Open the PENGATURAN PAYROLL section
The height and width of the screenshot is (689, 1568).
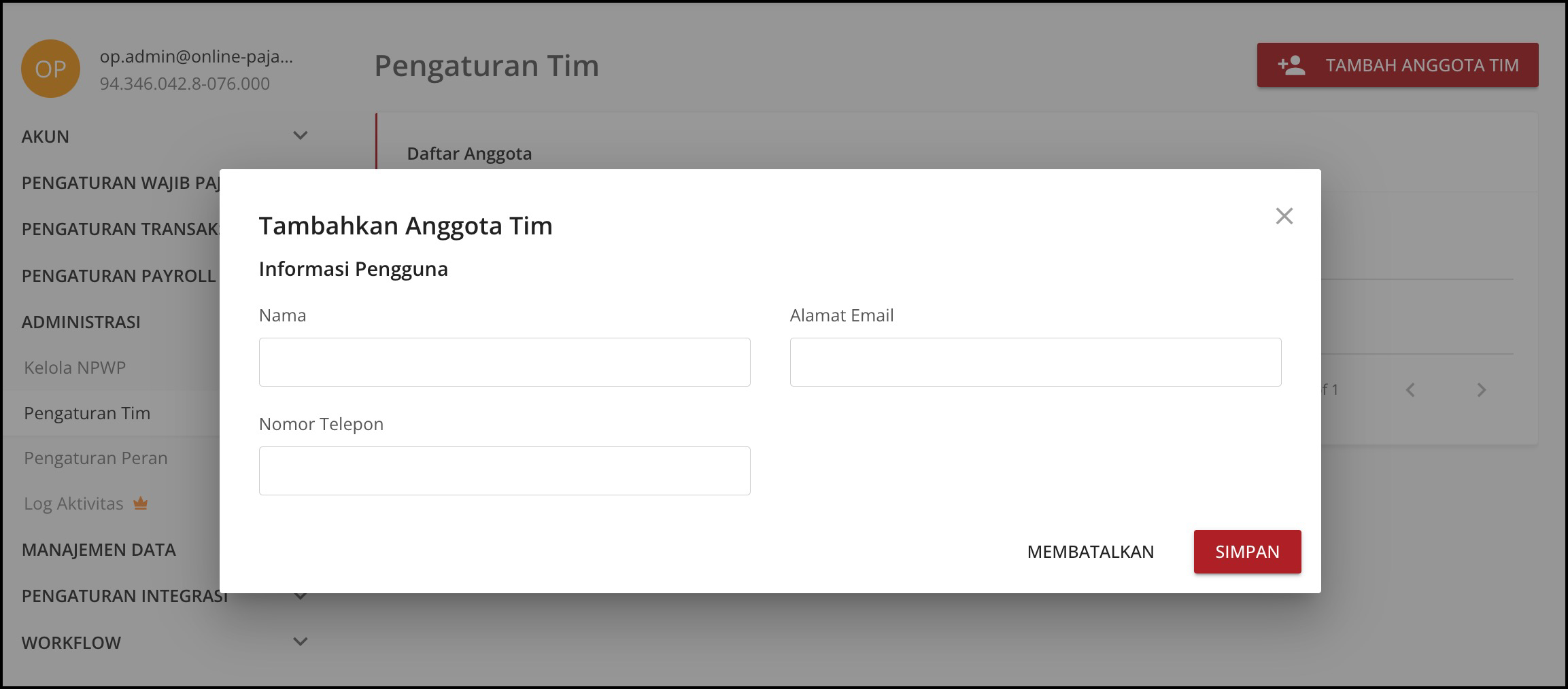pyautogui.click(x=118, y=276)
